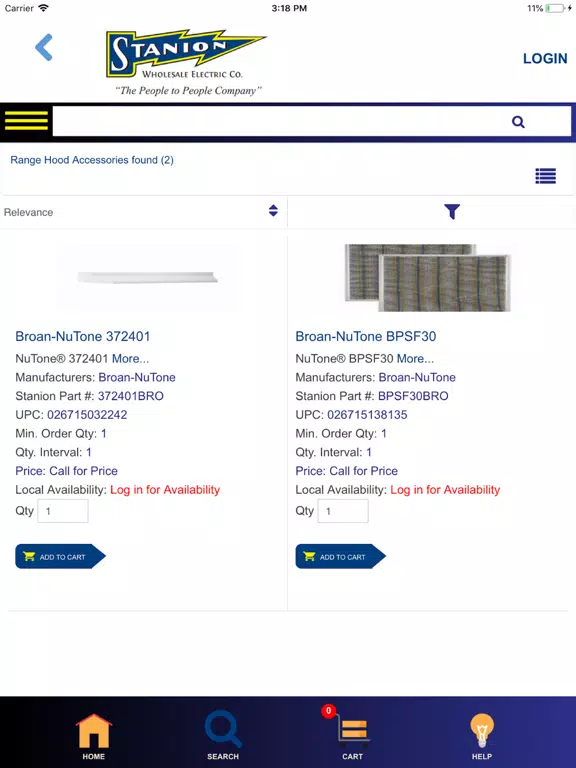
Task: Open the yellow hamburger menu
Action: click(26, 120)
